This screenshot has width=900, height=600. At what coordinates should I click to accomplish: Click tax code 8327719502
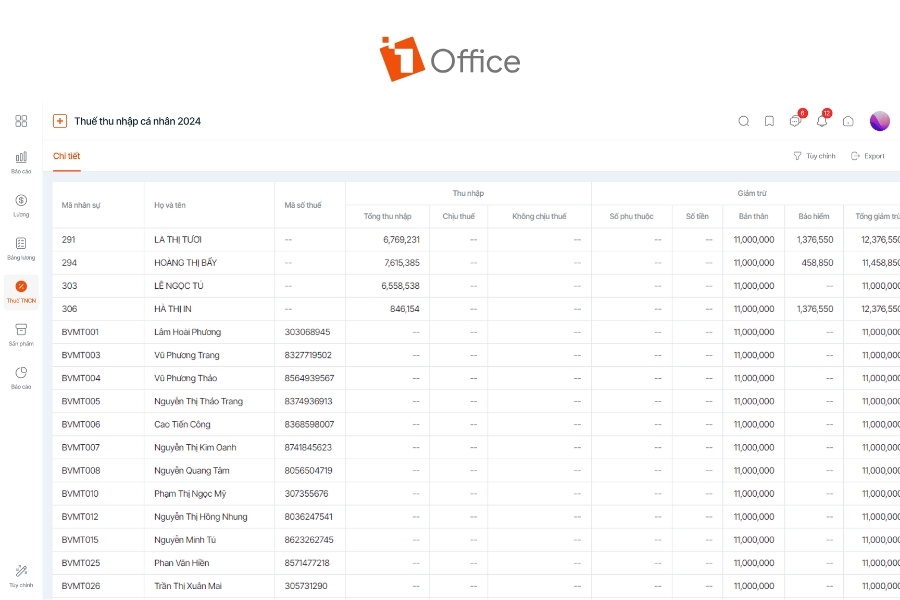pyautogui.click(x=308, y=355)
